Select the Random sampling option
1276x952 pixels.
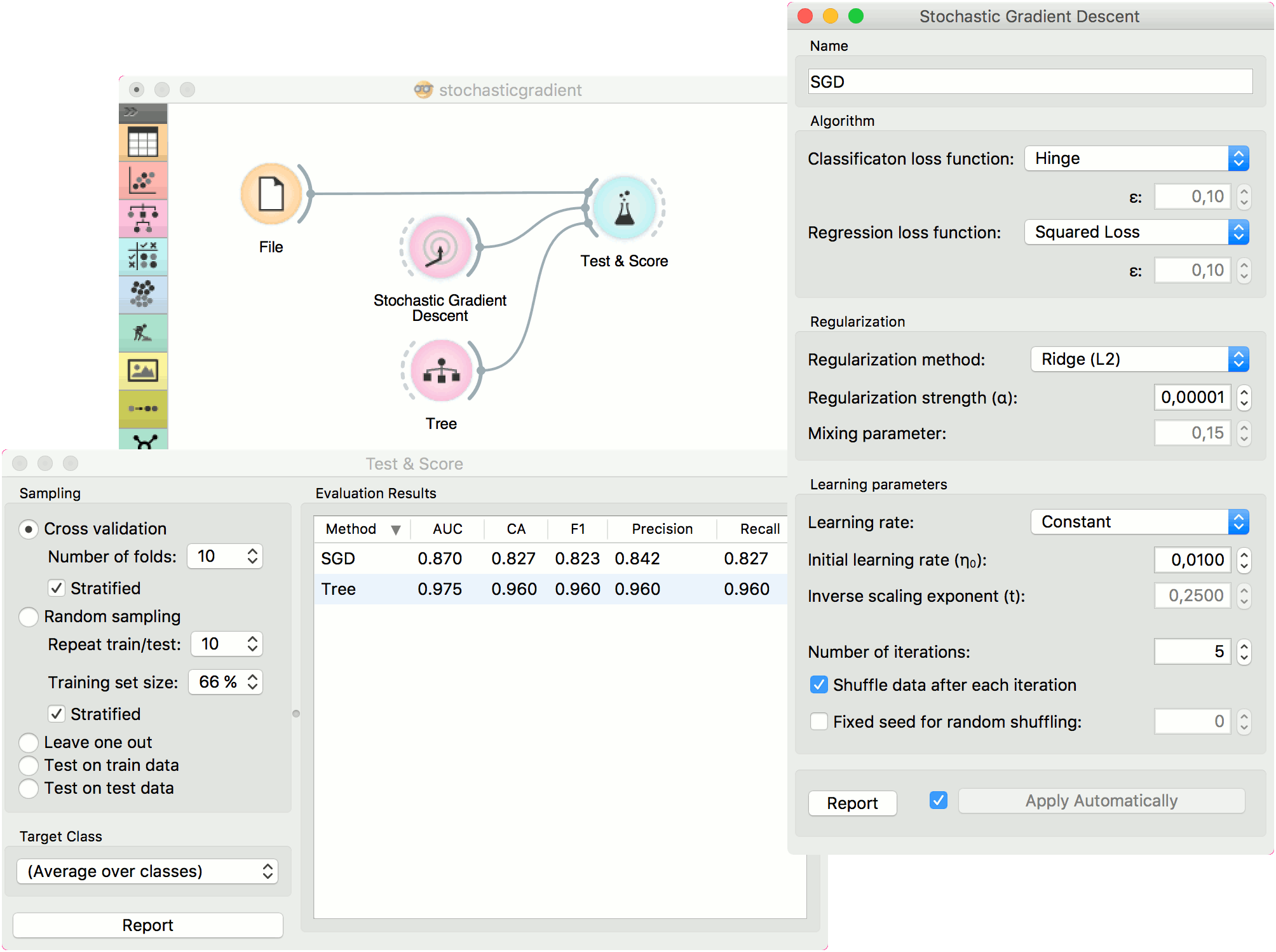pyautogui.click(x=29, y=616)
